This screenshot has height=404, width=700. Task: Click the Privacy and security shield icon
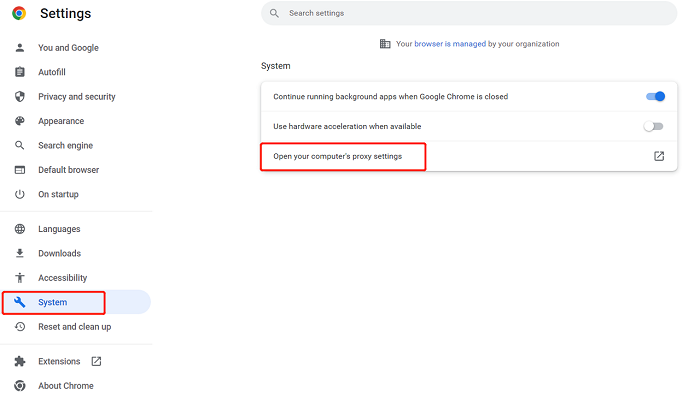[20, 96]
